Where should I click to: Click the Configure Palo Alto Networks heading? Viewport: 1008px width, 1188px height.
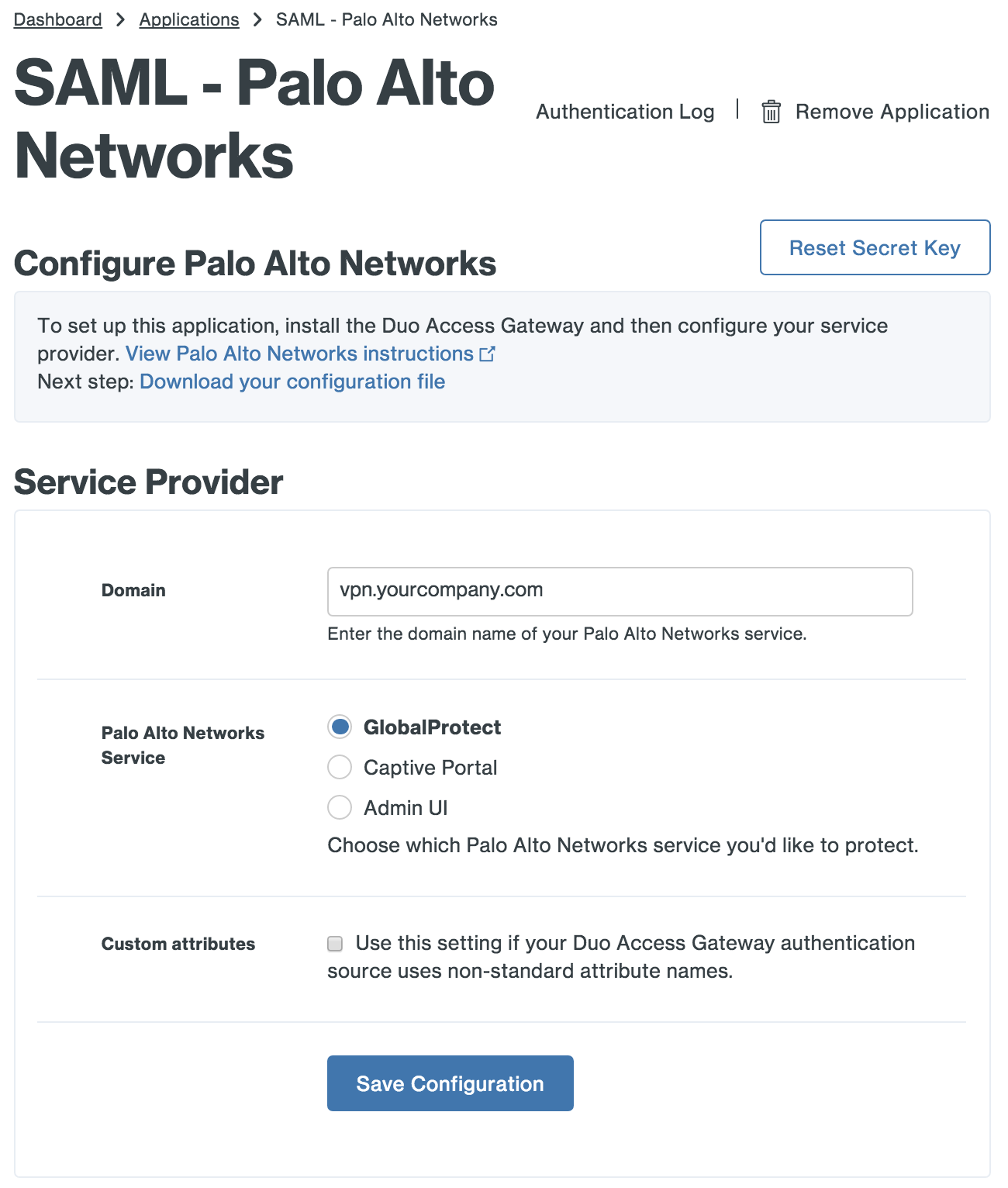256,264
